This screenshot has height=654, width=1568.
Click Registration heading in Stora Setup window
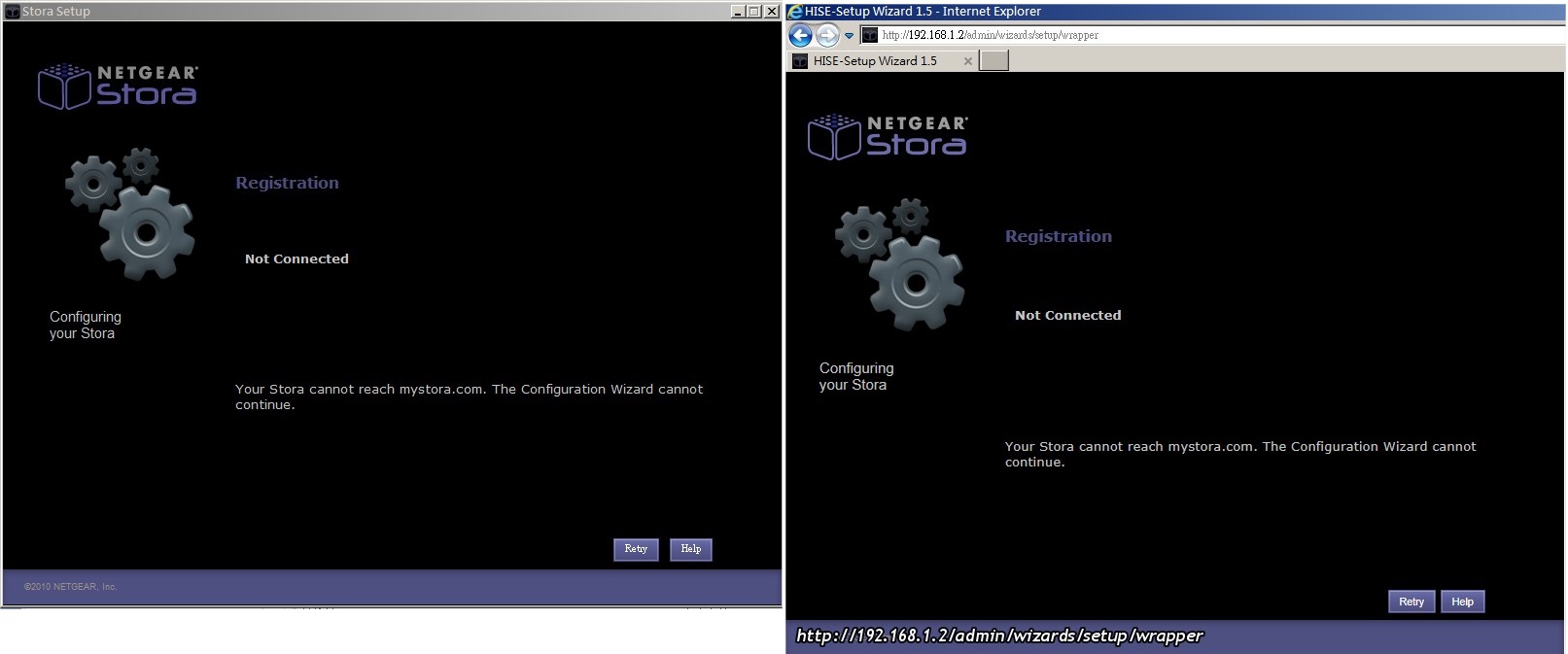point(287,183)
